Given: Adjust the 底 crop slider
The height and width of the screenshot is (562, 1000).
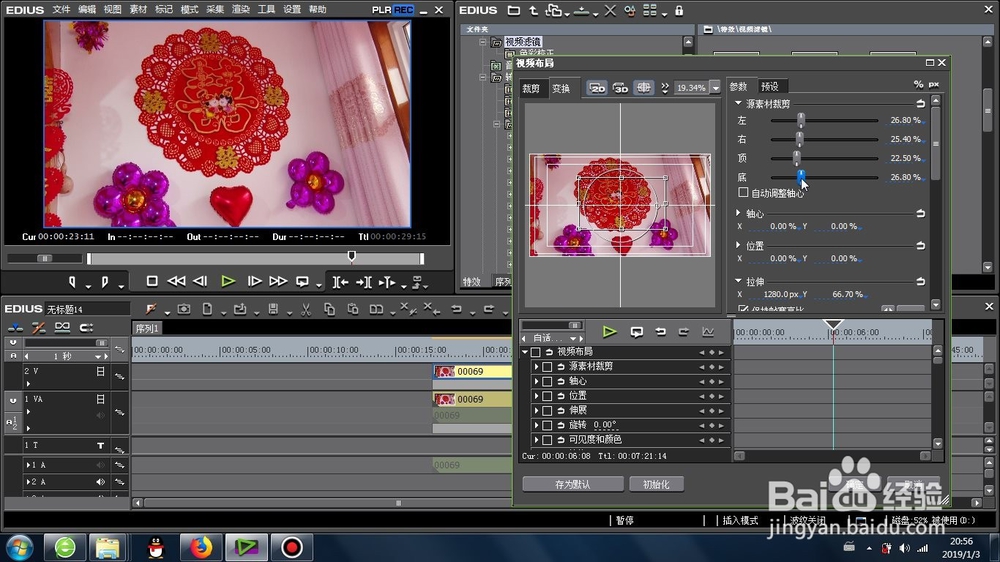Looking at the screenshot, I should click(801, 176).
